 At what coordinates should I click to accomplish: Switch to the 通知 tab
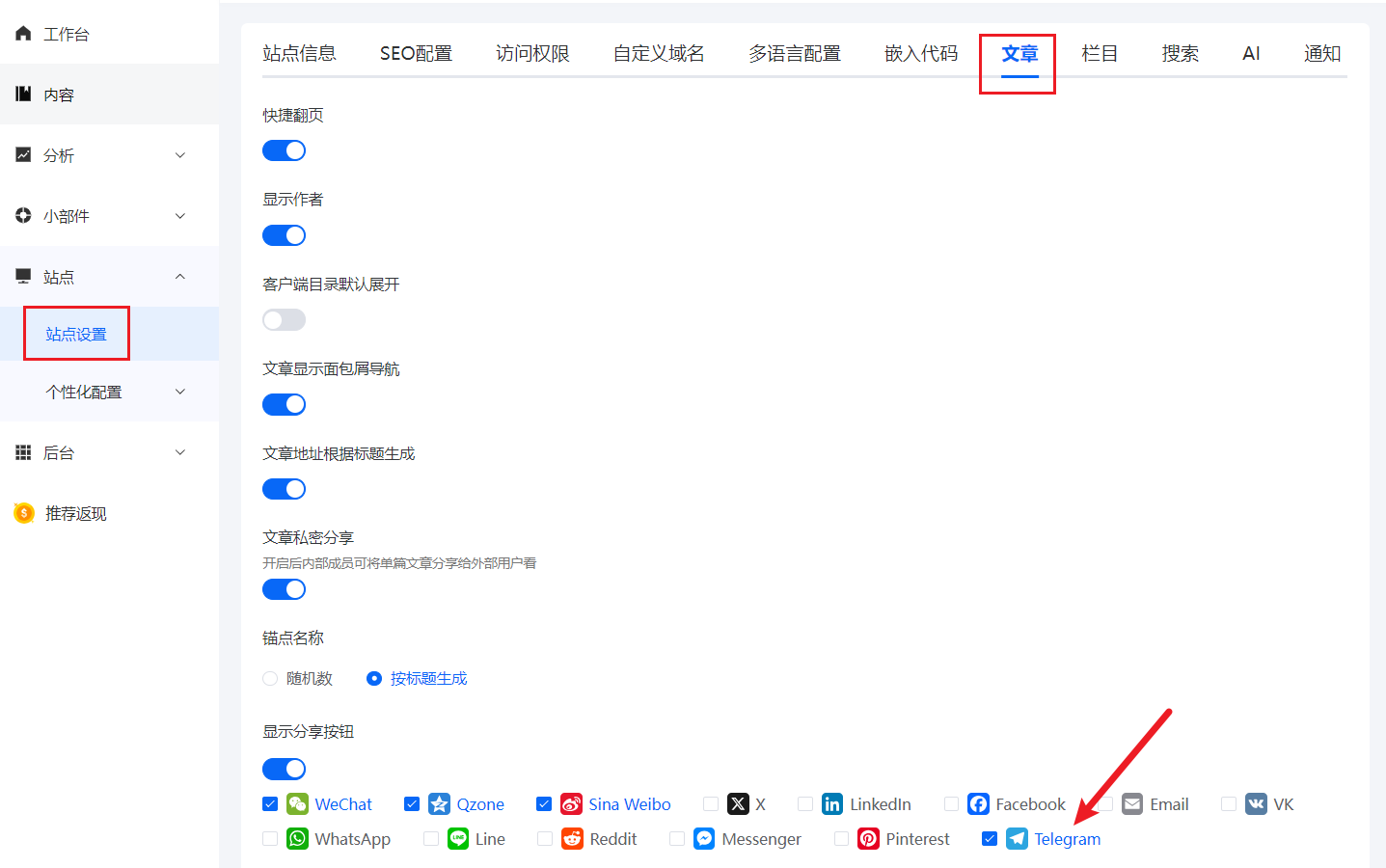[x=1322, y=53]
